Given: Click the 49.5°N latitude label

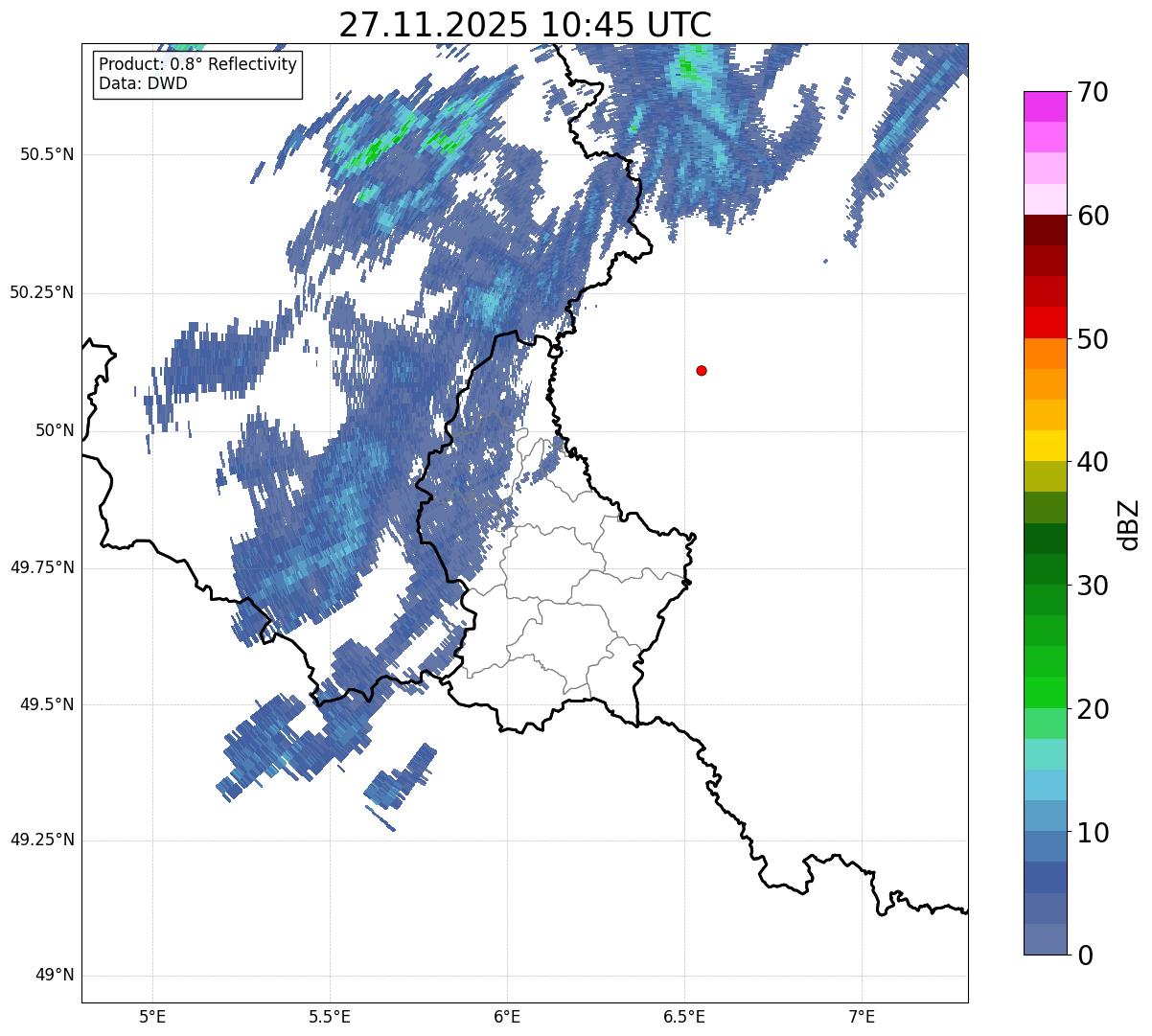Looking at the screenshot, I should pyautogui.click(x=47, y=704).
